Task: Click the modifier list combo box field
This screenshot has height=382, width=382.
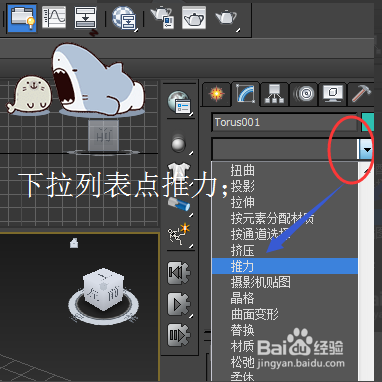Action: tap(285, 150)
